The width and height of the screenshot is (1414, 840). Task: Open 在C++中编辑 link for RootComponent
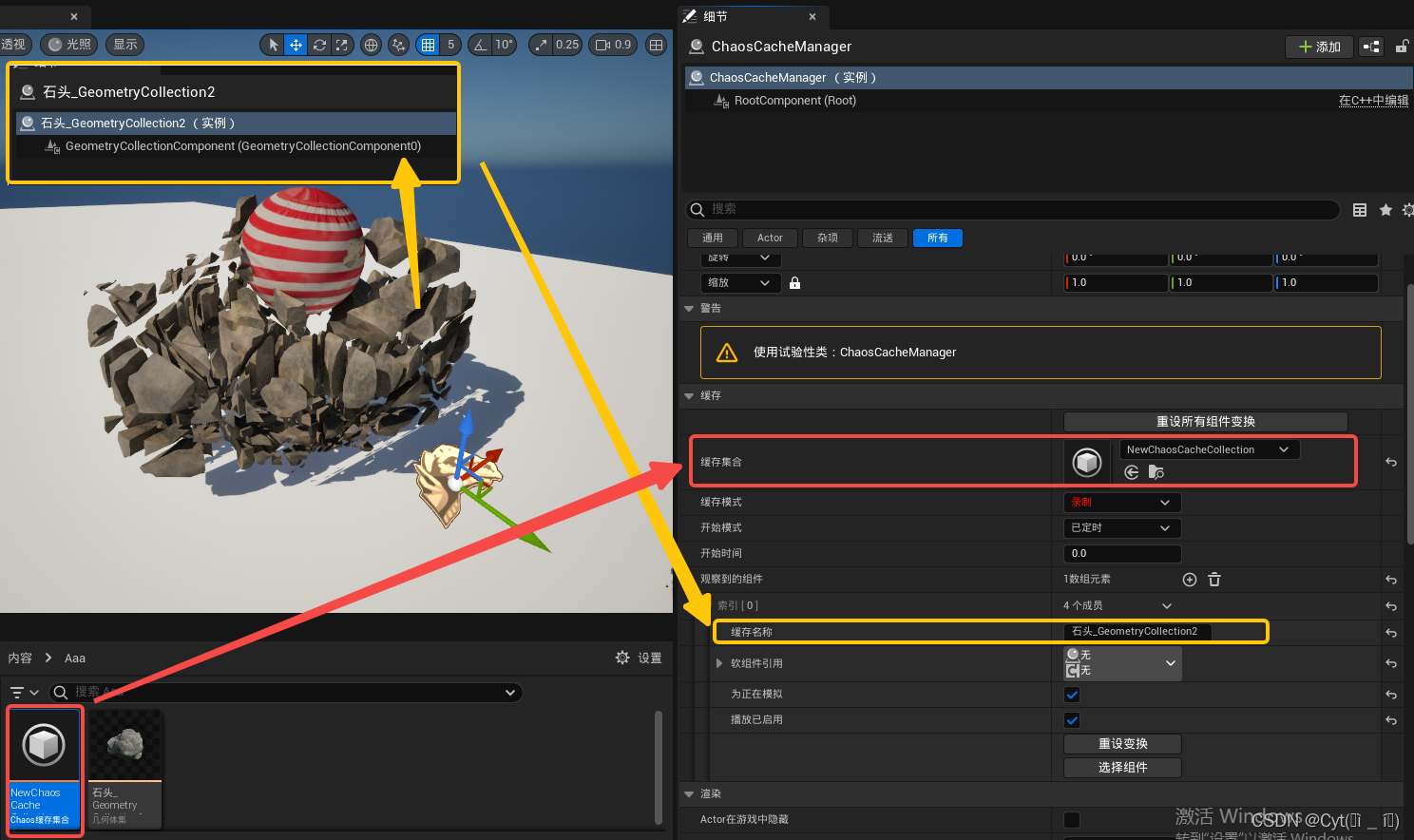click(x=1373, y=100)
